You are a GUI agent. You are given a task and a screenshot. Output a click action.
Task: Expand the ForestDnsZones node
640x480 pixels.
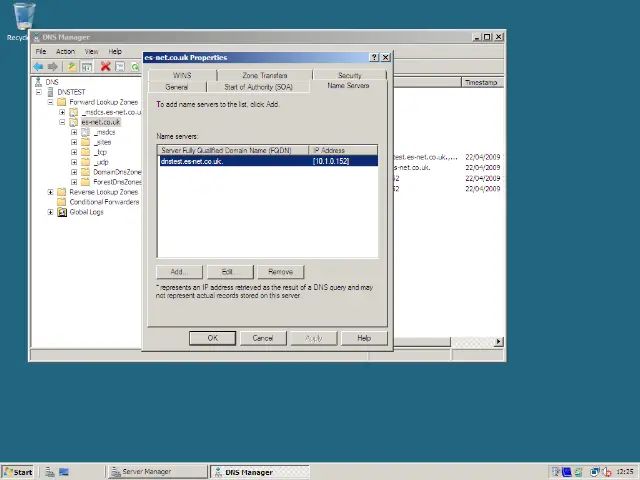(x=74, y=182)
